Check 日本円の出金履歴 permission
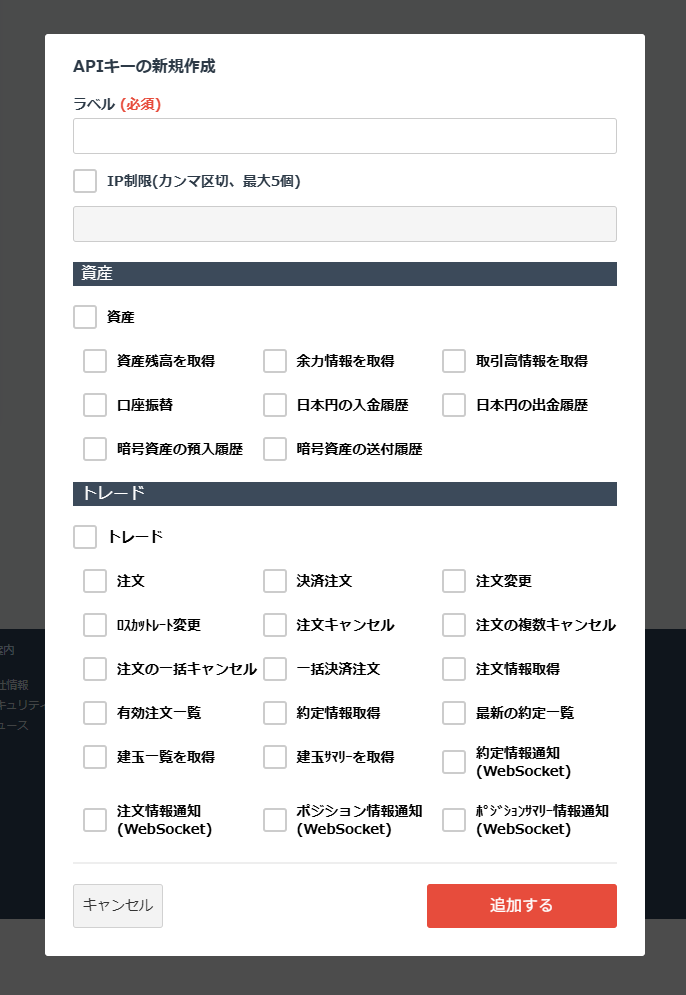 click(454, 405)
